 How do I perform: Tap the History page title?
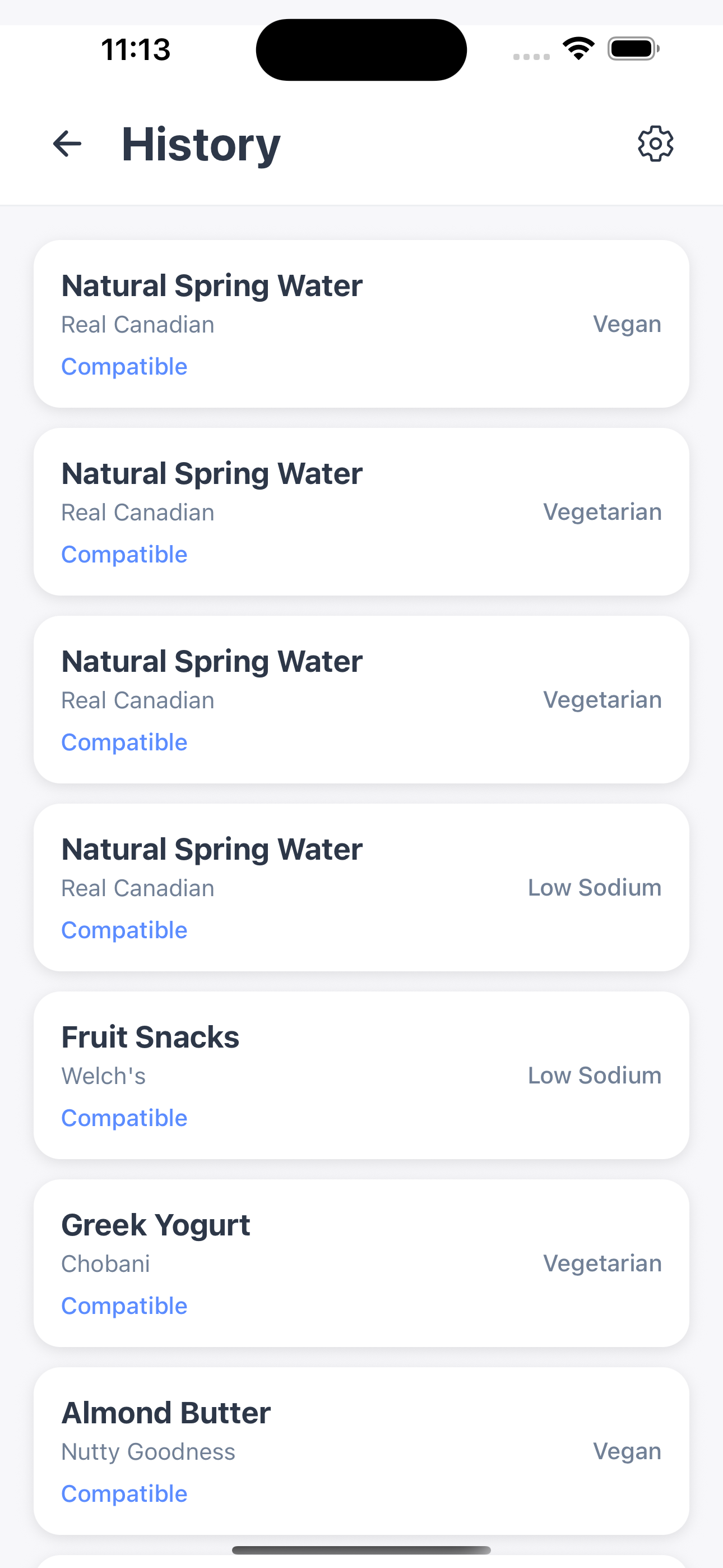pyautogui.click(x=201, y=144)
